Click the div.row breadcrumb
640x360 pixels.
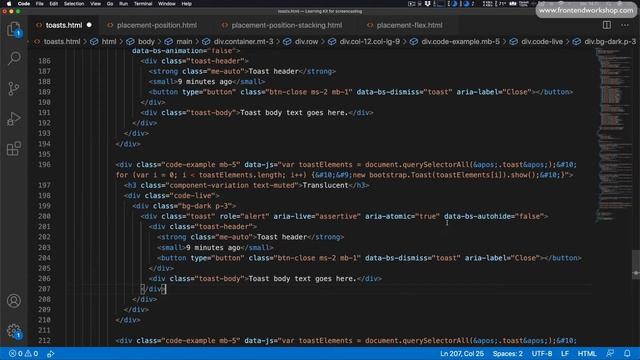(307, 41)
